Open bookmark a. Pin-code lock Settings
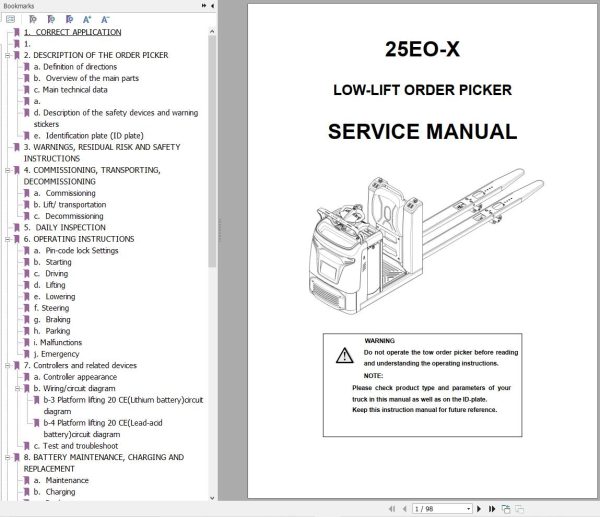The width and height of the screenshot is (600, 517). (x=76, y=250)
